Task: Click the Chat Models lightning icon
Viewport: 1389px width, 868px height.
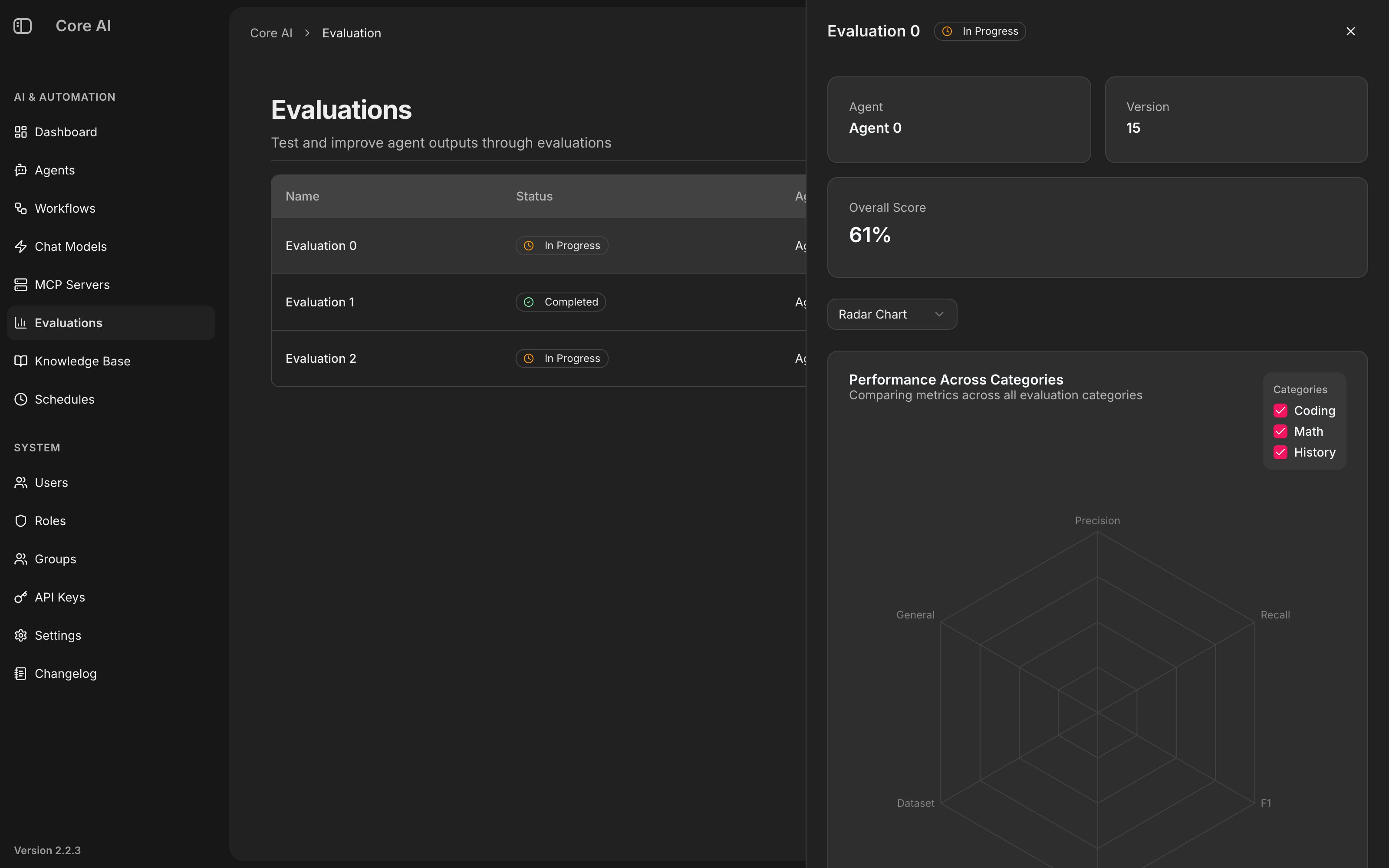Action: point(21,246)
